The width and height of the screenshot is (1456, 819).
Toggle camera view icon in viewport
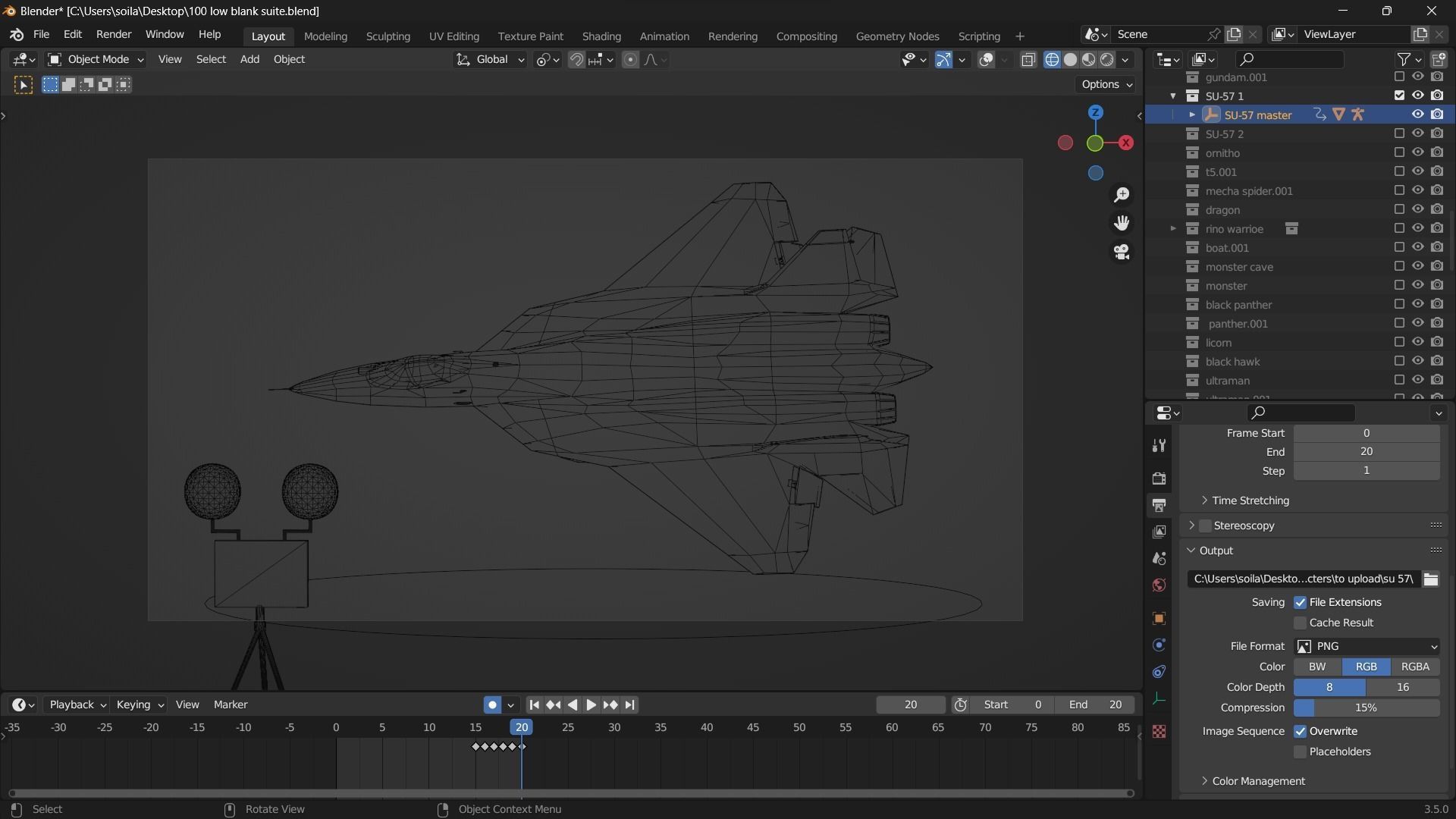tap(1122, 251)
